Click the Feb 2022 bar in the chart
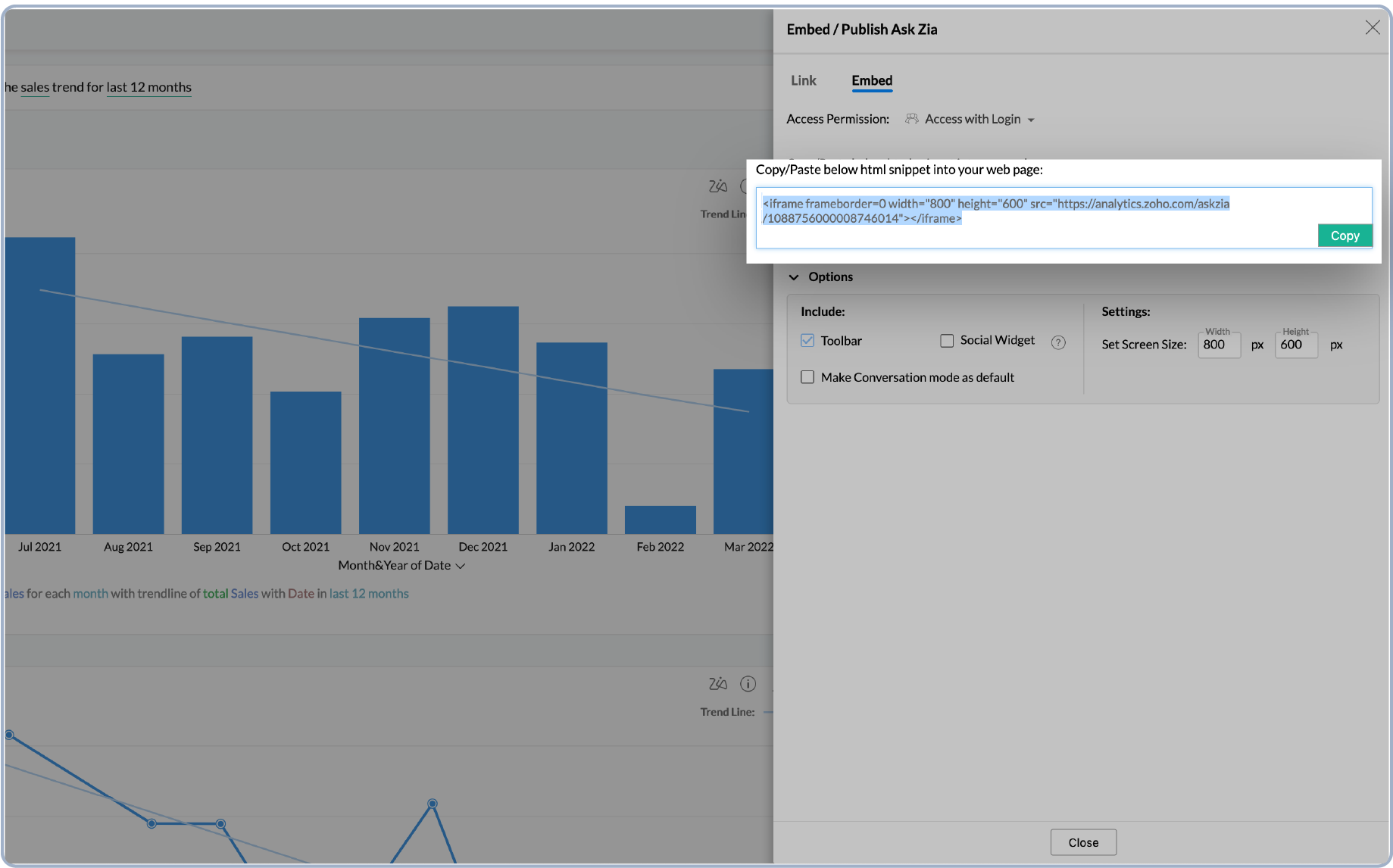 pos(660,520)
